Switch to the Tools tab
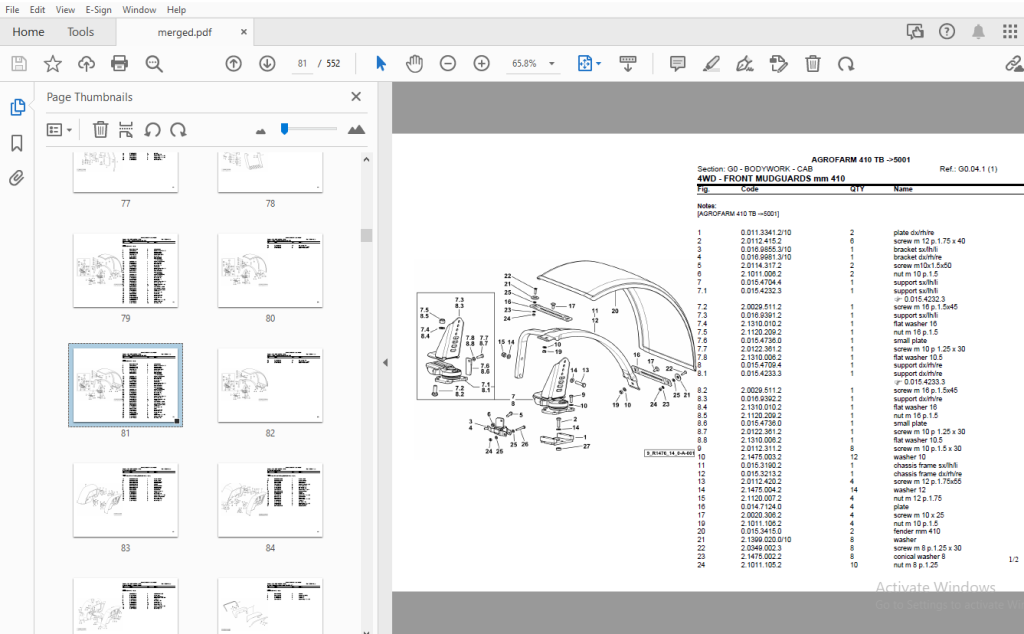Image resolution: width=1024 pixels, height=634 pixels. (80, 32)
